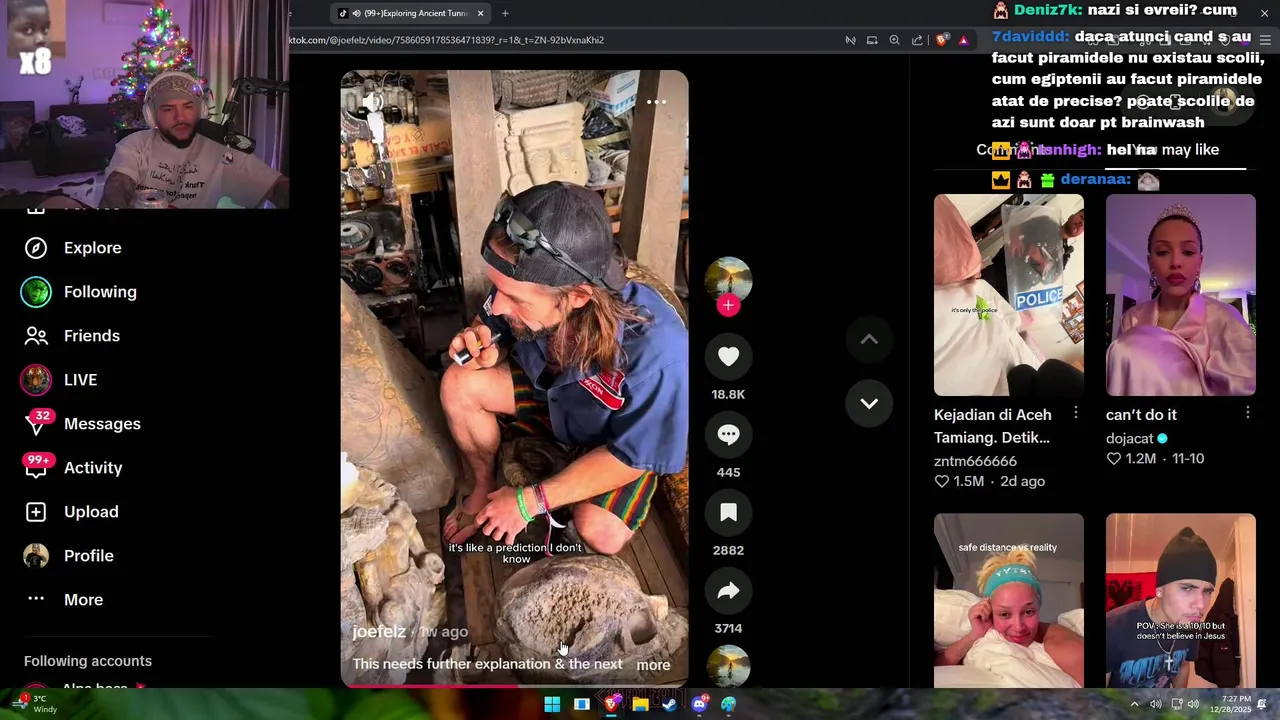This screenshot has height=720, width=1280.
Task: Click the Brave Shields lion icon
Action: [942, 40]
